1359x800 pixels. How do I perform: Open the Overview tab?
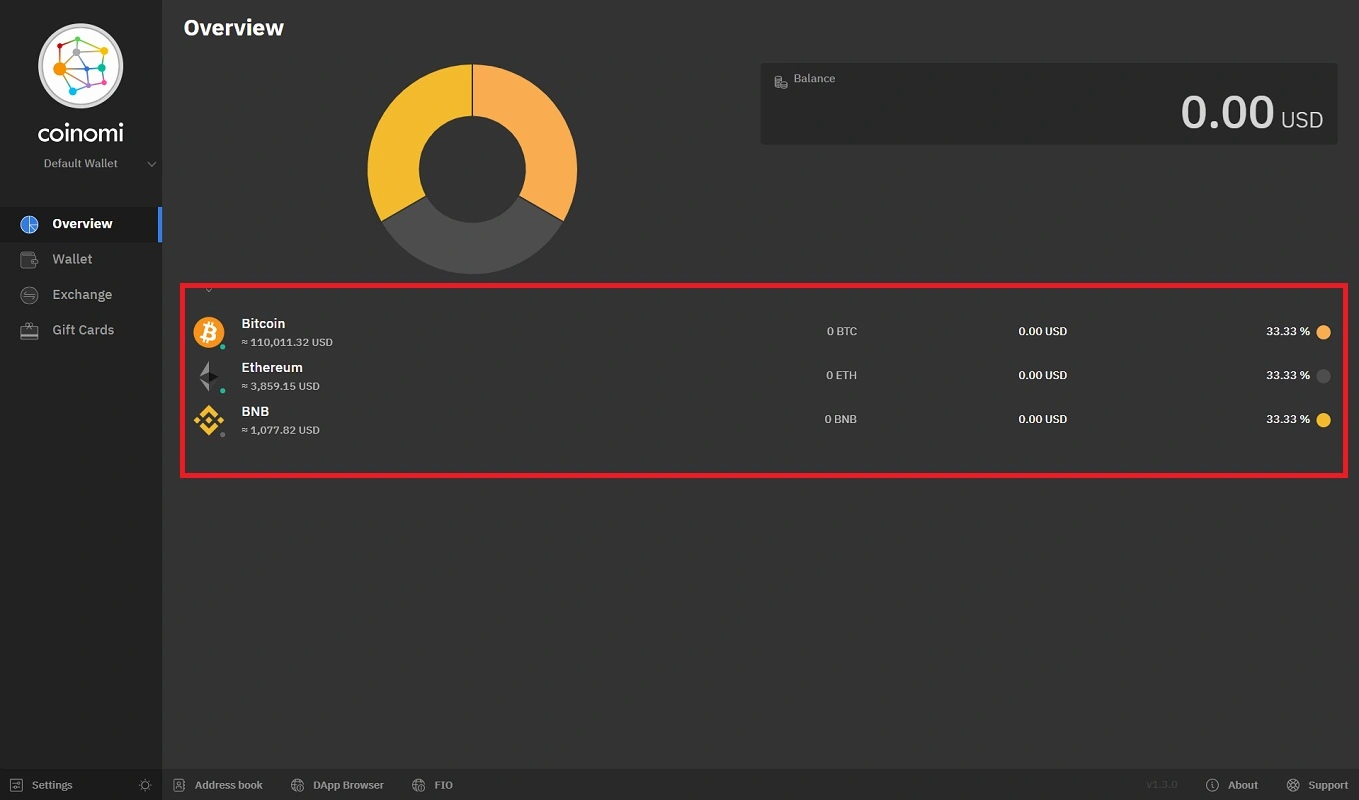81,224
